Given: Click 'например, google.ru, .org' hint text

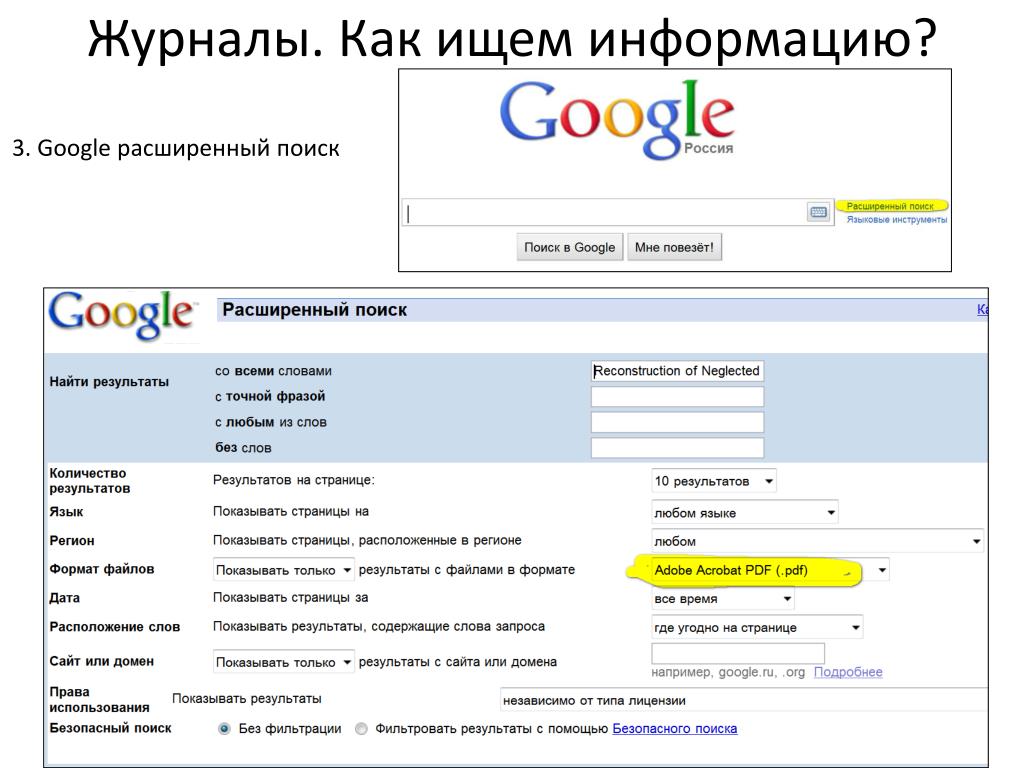Looking at the screenshot, I should (728, 672).
